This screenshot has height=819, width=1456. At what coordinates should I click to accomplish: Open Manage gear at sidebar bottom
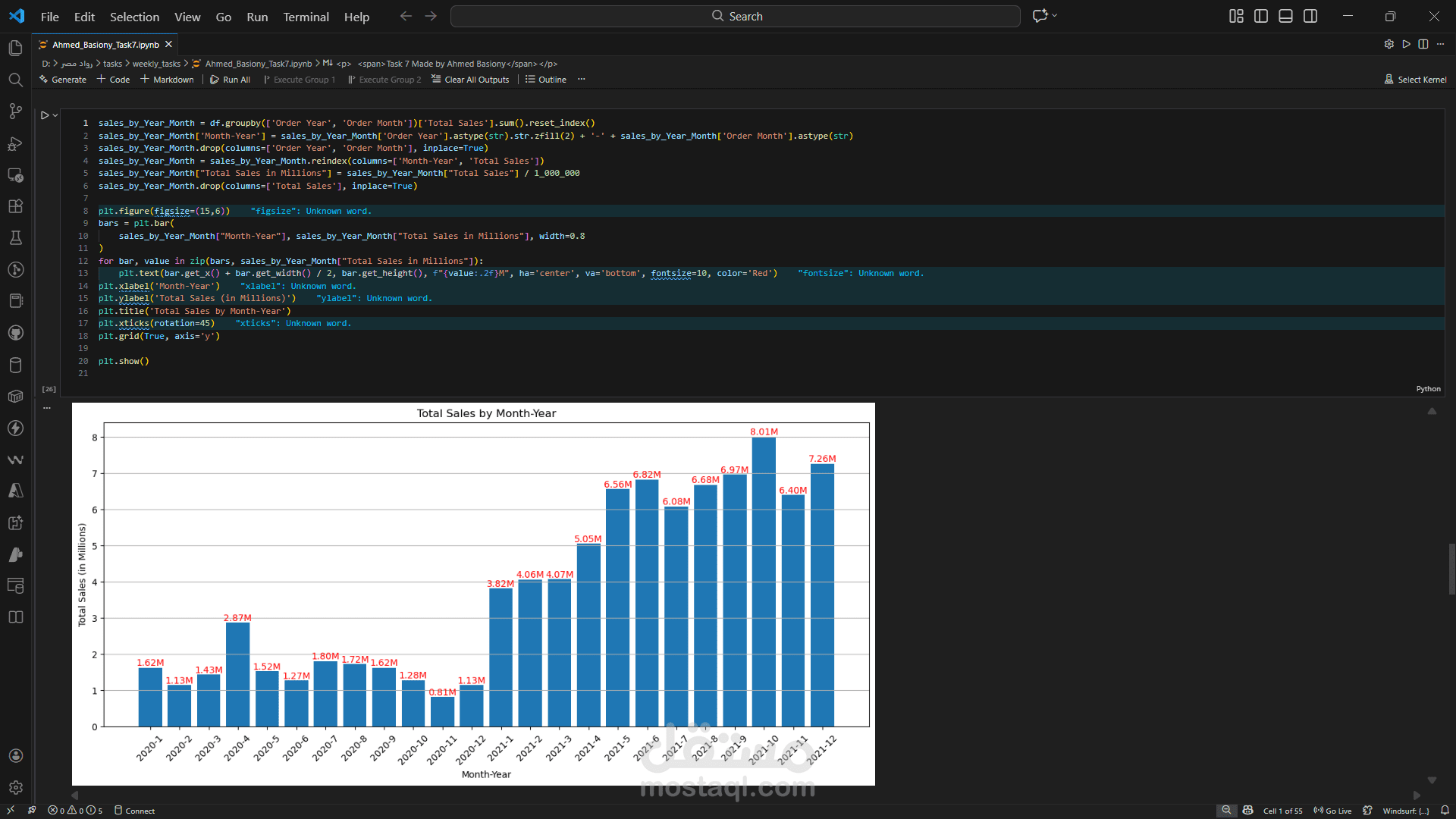point(15,788)
